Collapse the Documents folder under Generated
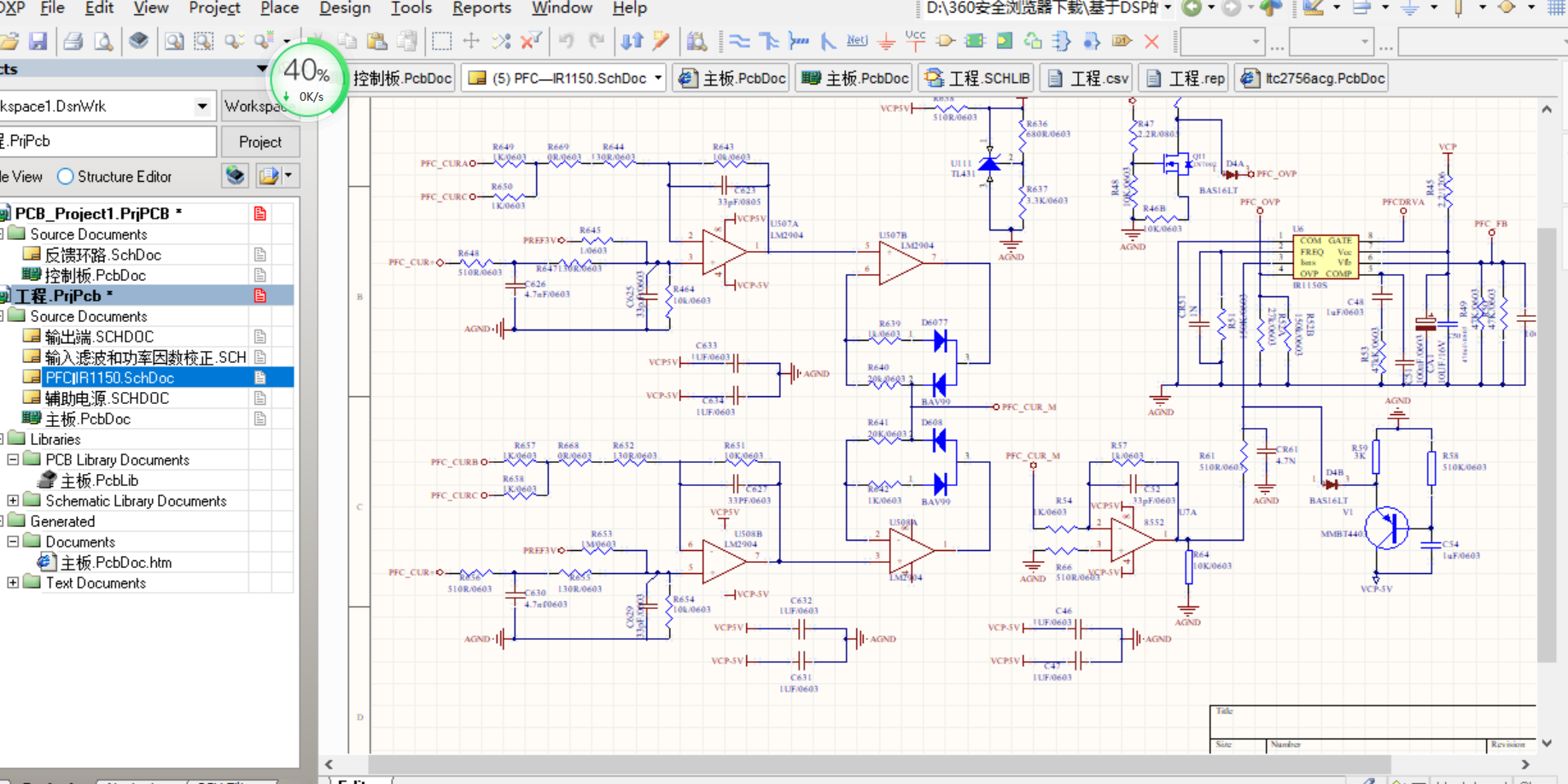This screenshot has height=784, width=1568. click(x=13, y=541)
